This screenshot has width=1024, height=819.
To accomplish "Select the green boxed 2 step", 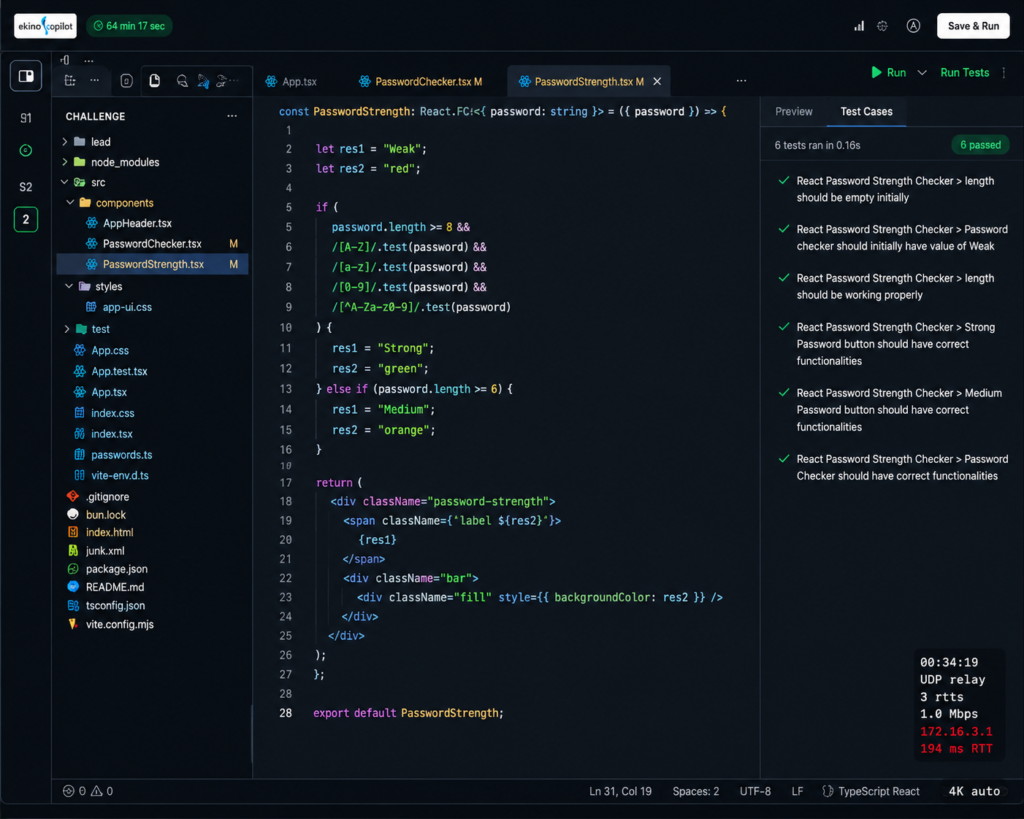I will coord(25,219).
